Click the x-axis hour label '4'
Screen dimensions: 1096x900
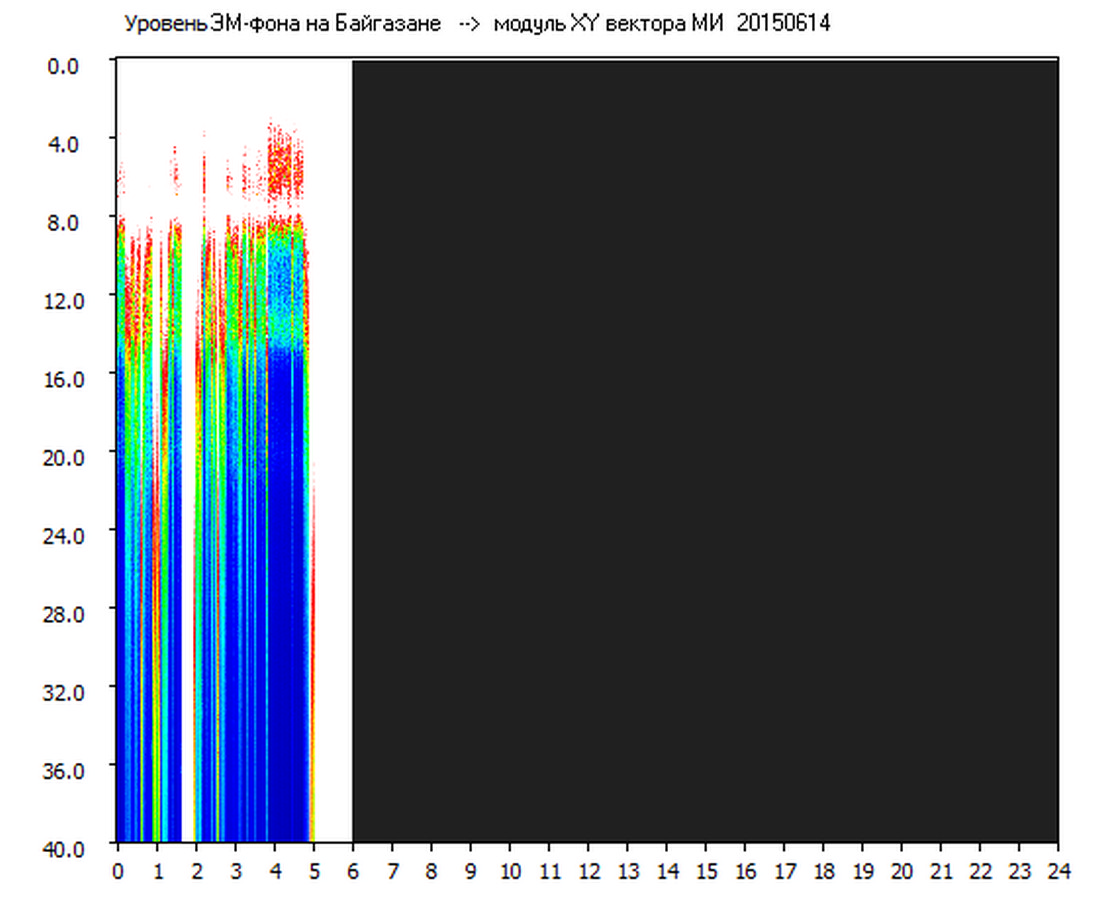pos(275,871)
